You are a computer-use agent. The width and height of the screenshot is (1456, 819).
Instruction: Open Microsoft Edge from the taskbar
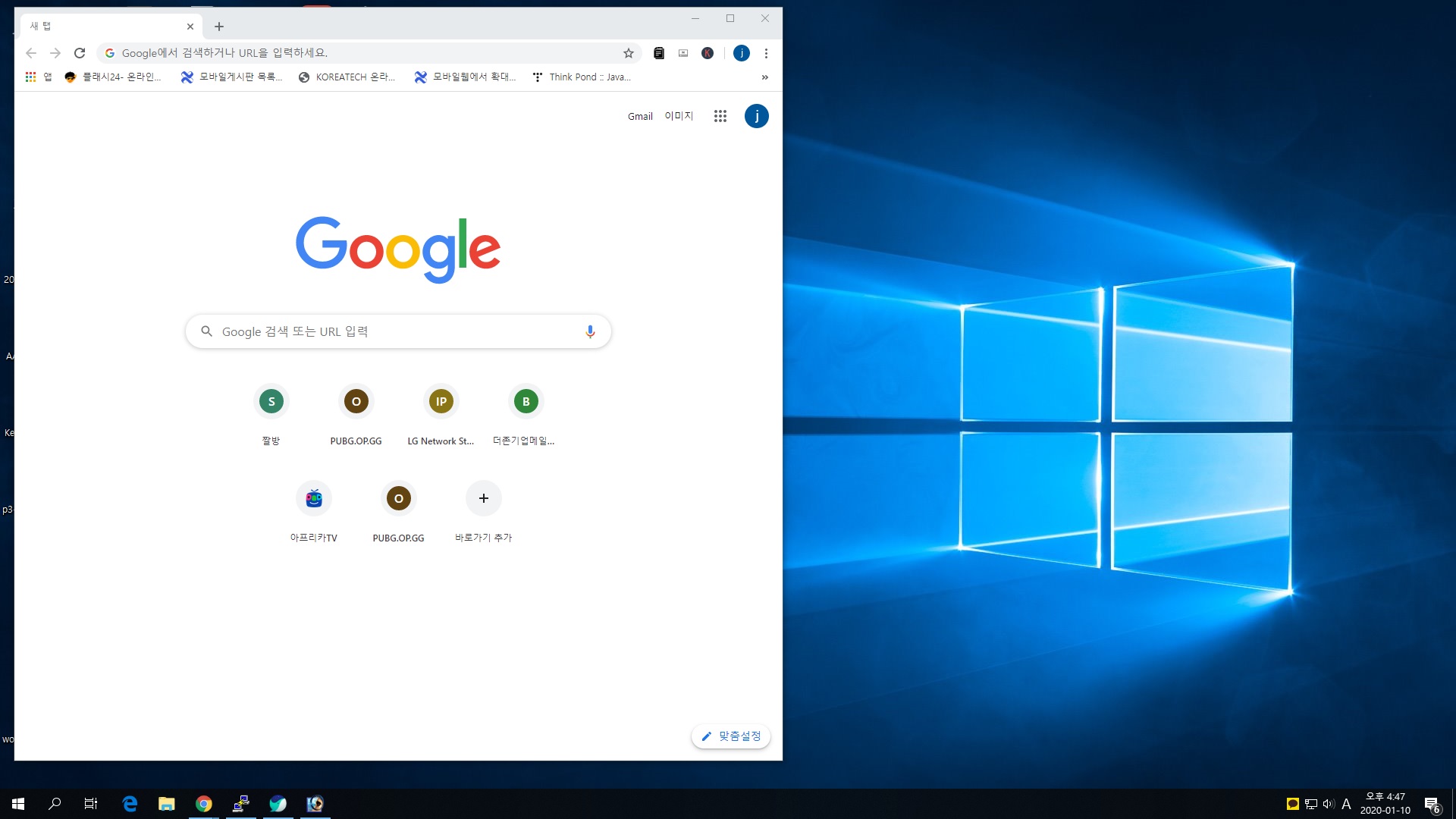[130, 804]
